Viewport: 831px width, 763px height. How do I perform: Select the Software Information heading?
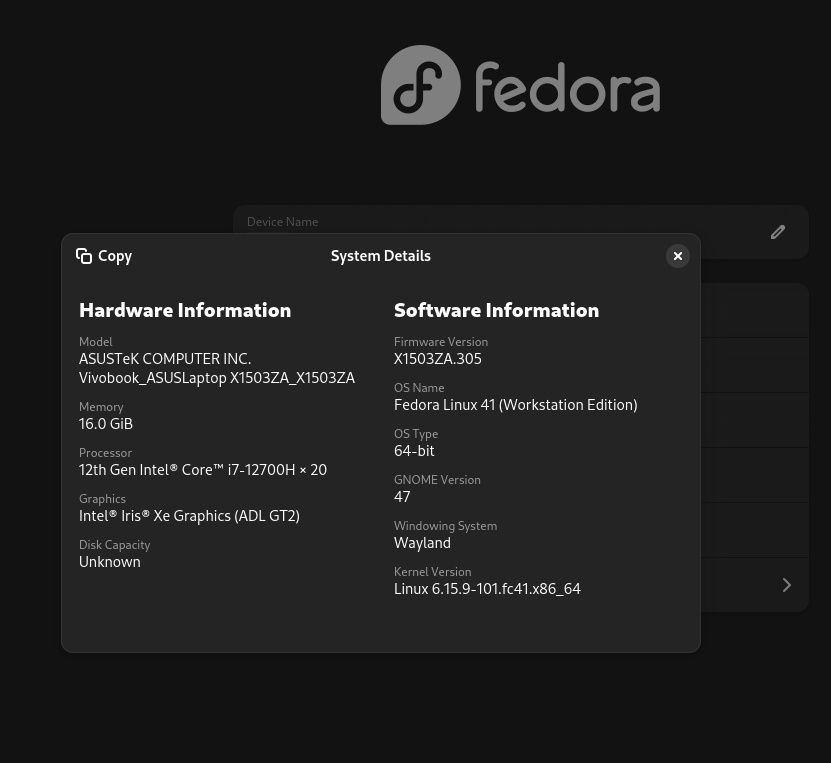point(497,310)
